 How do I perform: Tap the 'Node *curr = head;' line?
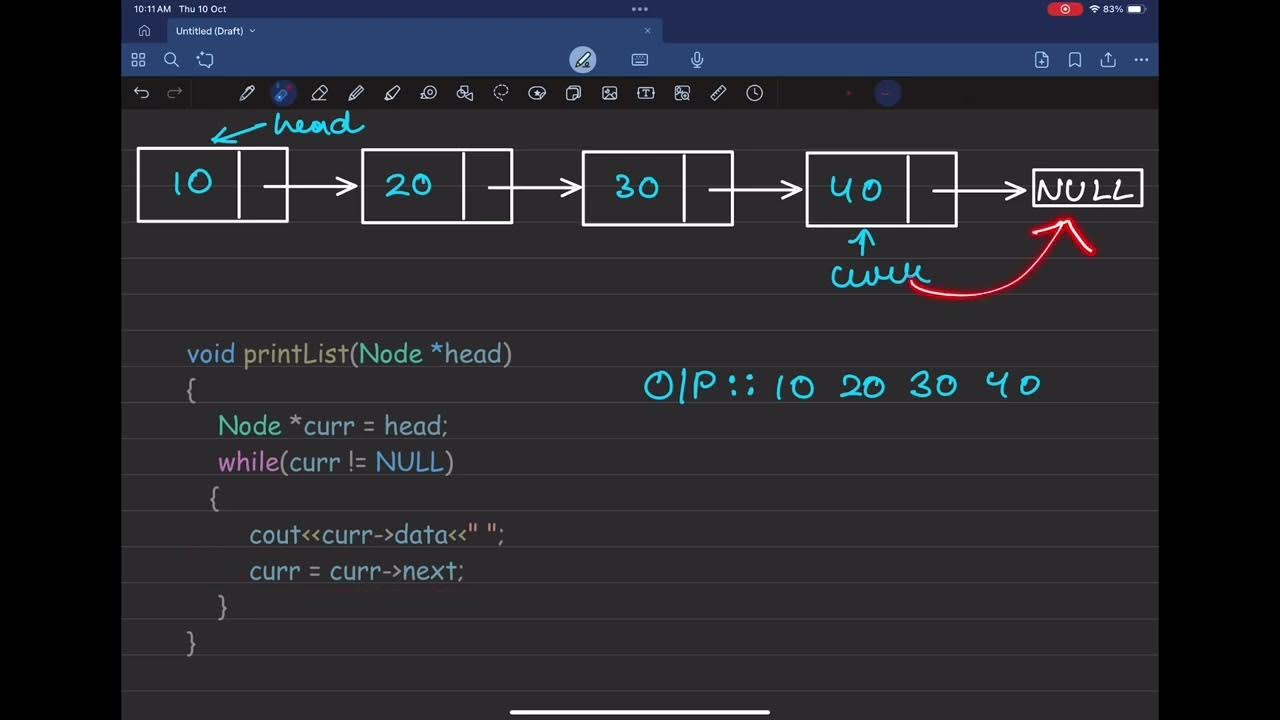333,426
